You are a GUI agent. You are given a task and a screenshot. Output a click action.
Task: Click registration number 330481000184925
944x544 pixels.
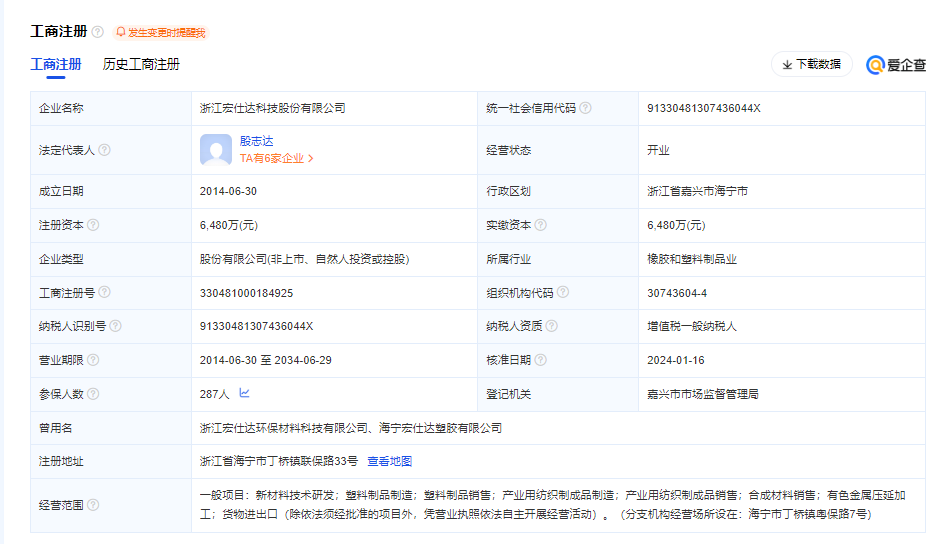point(246,293)
